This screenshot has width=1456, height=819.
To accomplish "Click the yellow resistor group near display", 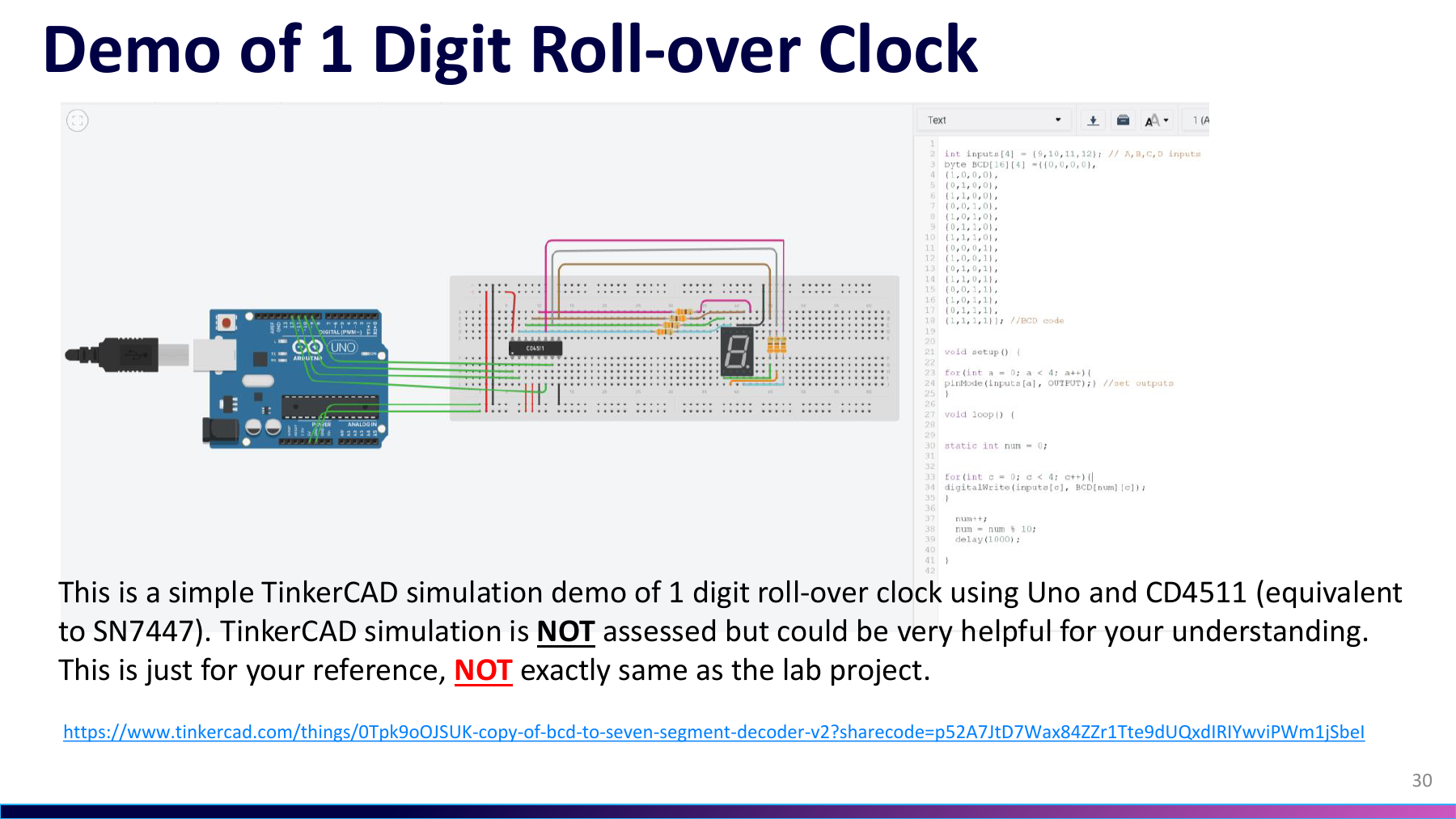I will [x=777, y=346].
